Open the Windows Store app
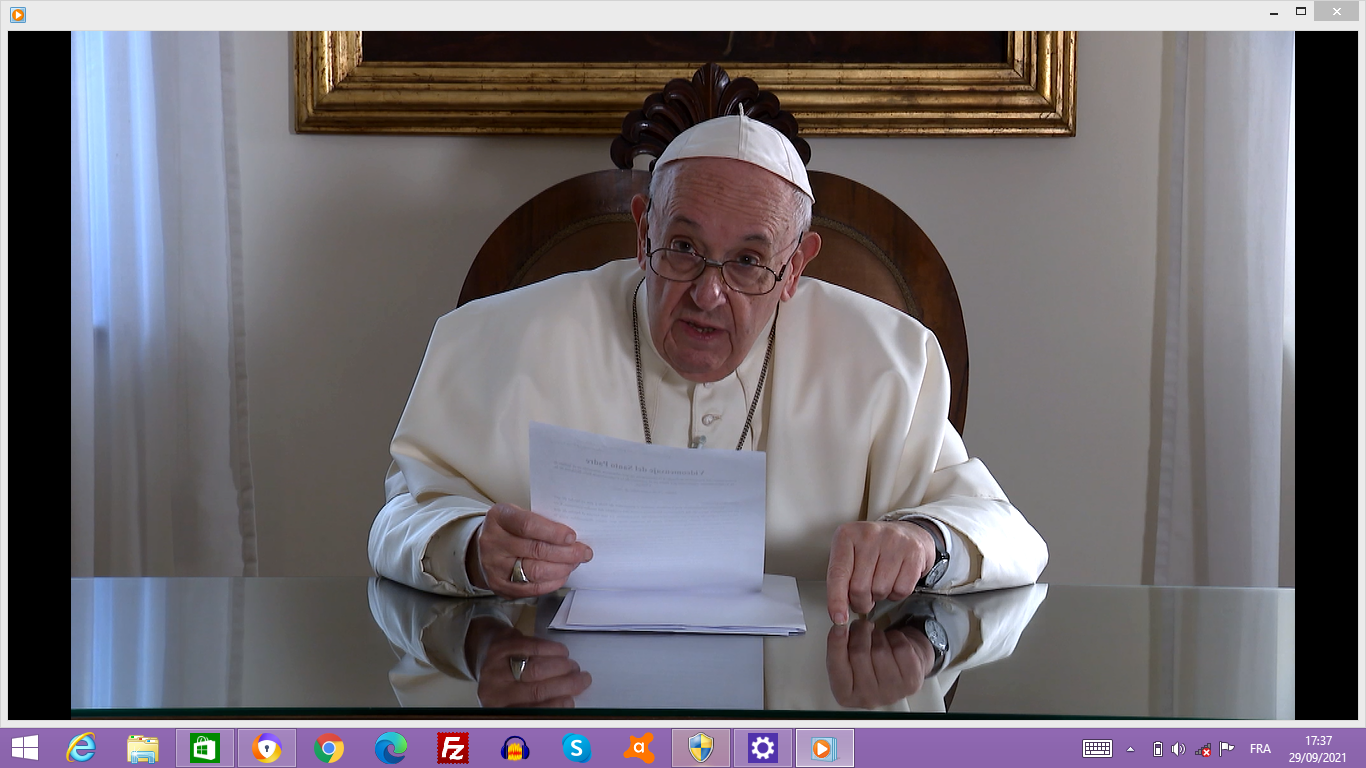This screenshot has width=1366, height=768. [x=205, y=748]
